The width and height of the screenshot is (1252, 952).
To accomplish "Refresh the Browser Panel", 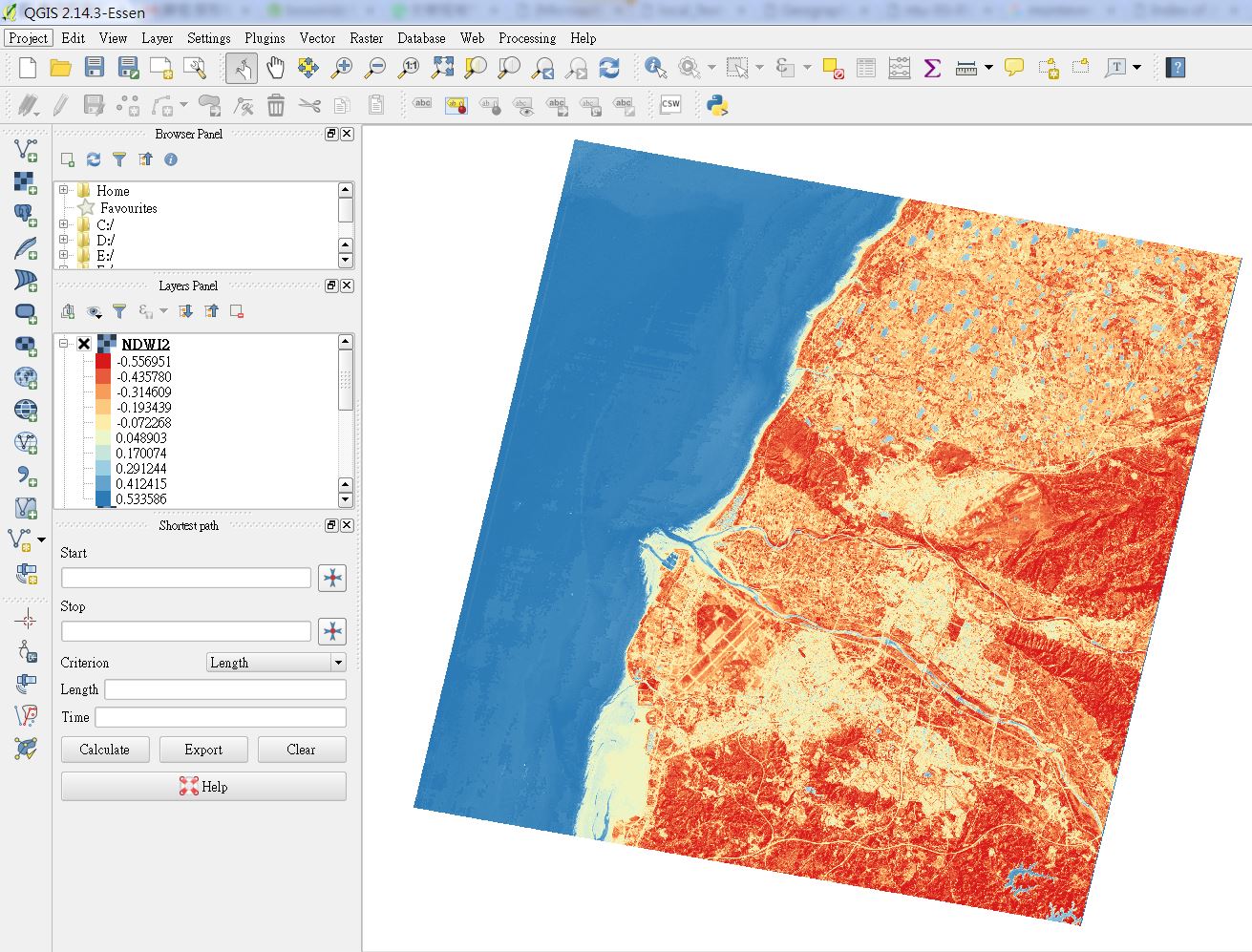I will (x=94, y=159).
